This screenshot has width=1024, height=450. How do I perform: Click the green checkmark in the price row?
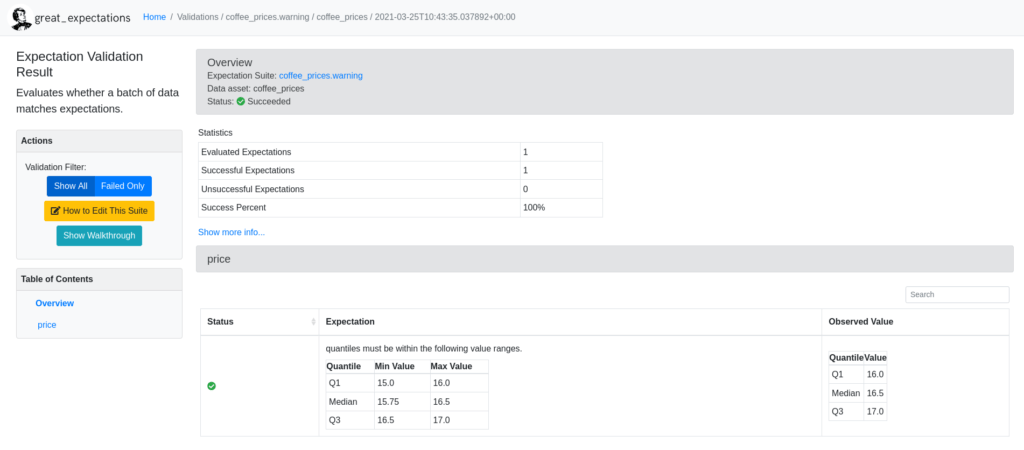tap(211, 386)
